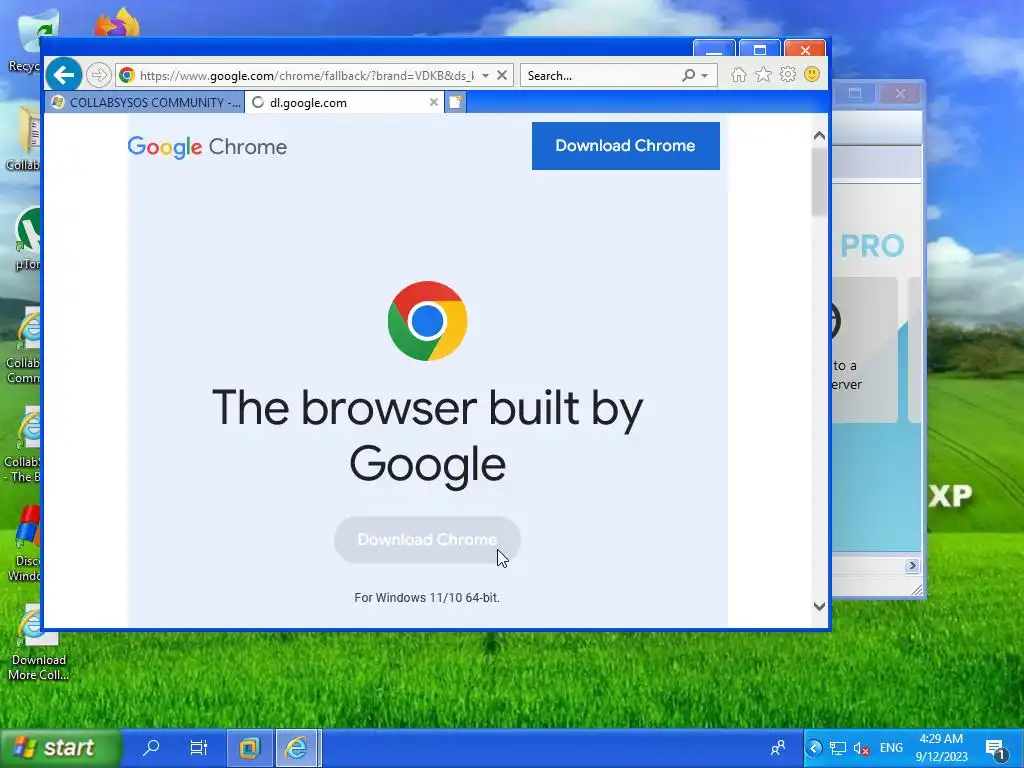Open the Firefox desktop icon

click(x=116, y=23)
